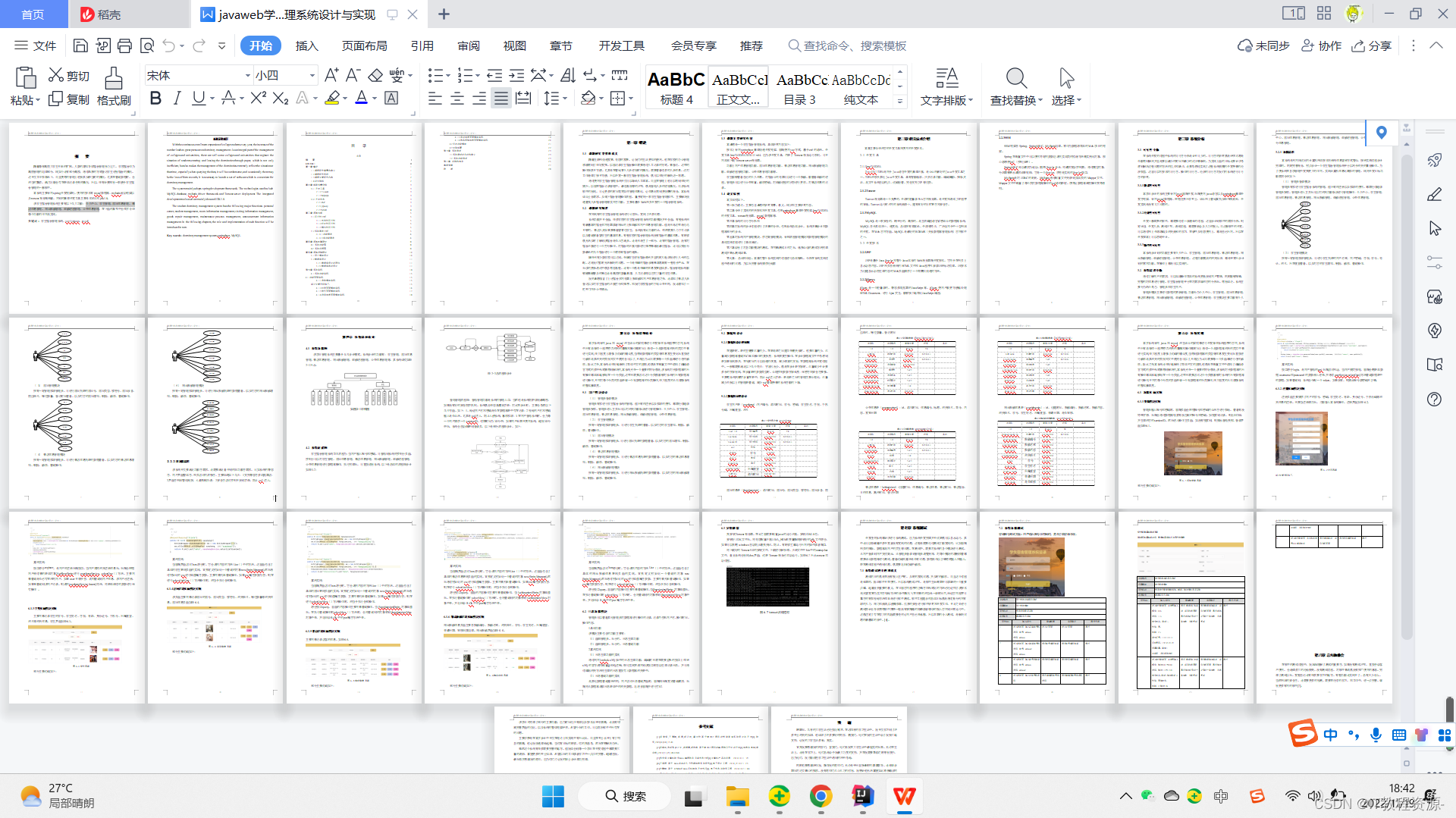The height and width of the screenshot is (818, 1456).
Task: Click the strikethrough text icon
Action: (228, 98)
